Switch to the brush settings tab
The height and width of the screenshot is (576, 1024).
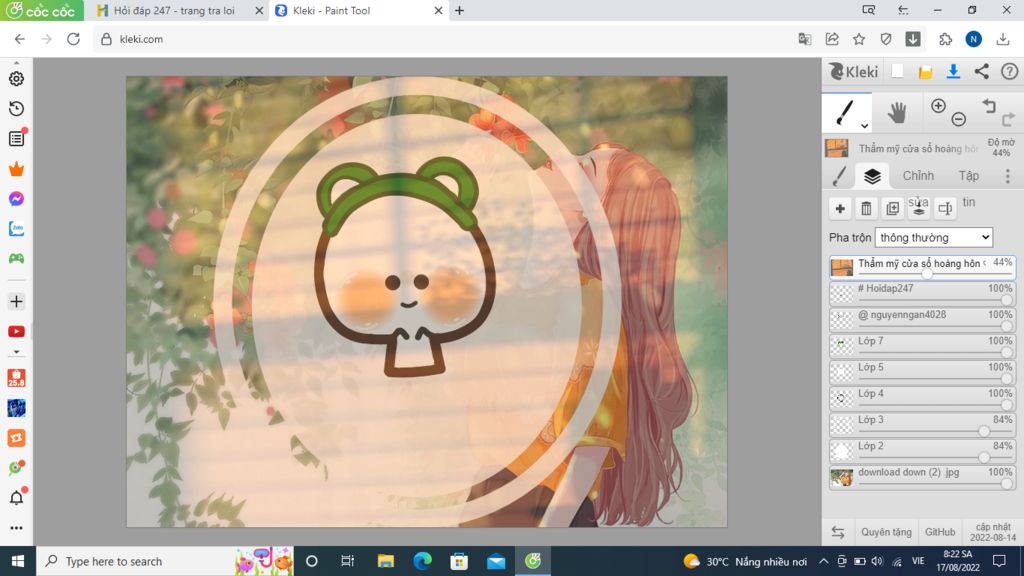click(839, 176)
